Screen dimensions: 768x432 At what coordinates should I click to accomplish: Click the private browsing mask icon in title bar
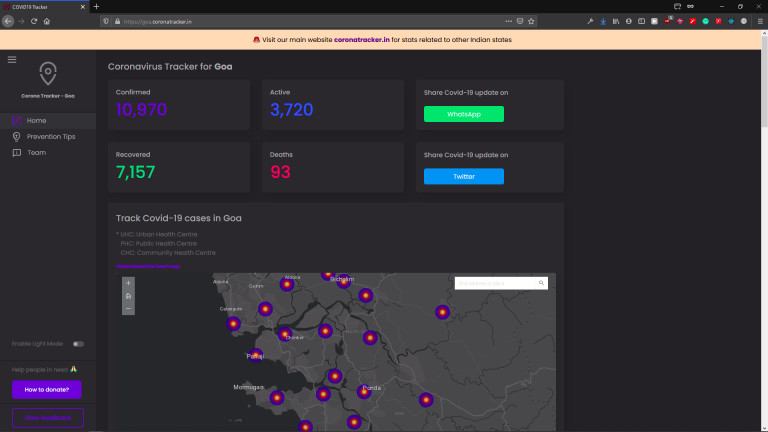pos(690,6)
